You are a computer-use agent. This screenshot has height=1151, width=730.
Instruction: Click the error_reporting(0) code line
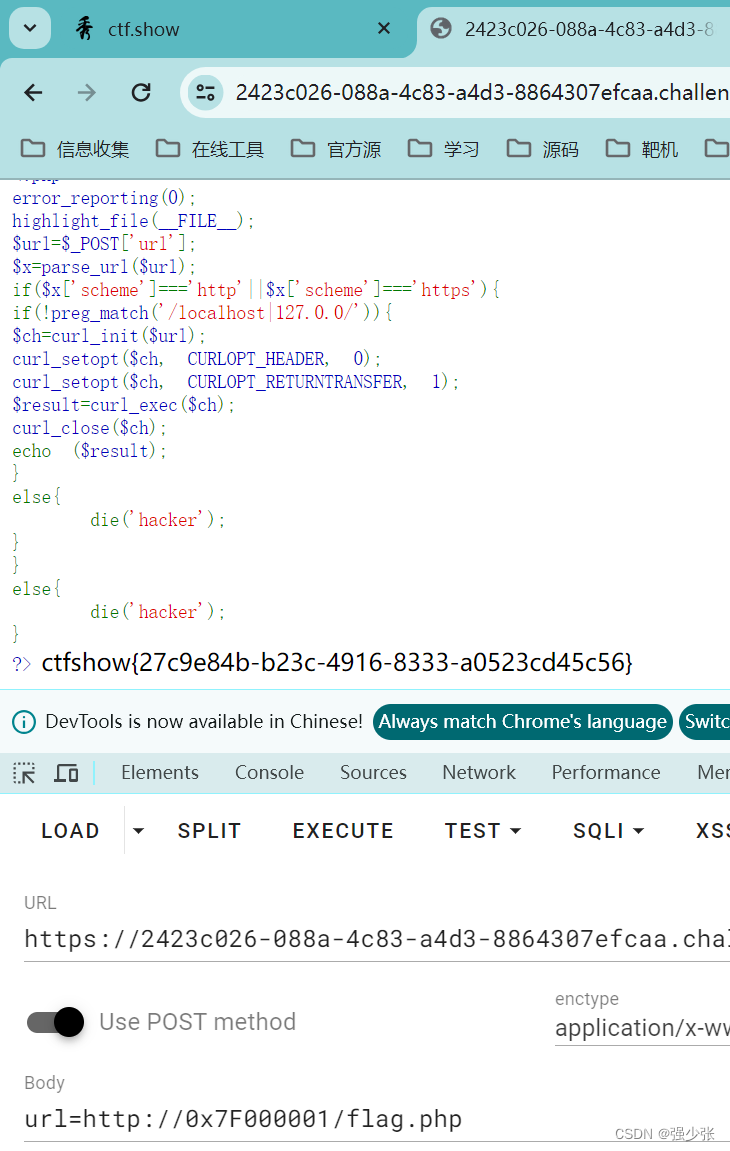pos(104,198)
